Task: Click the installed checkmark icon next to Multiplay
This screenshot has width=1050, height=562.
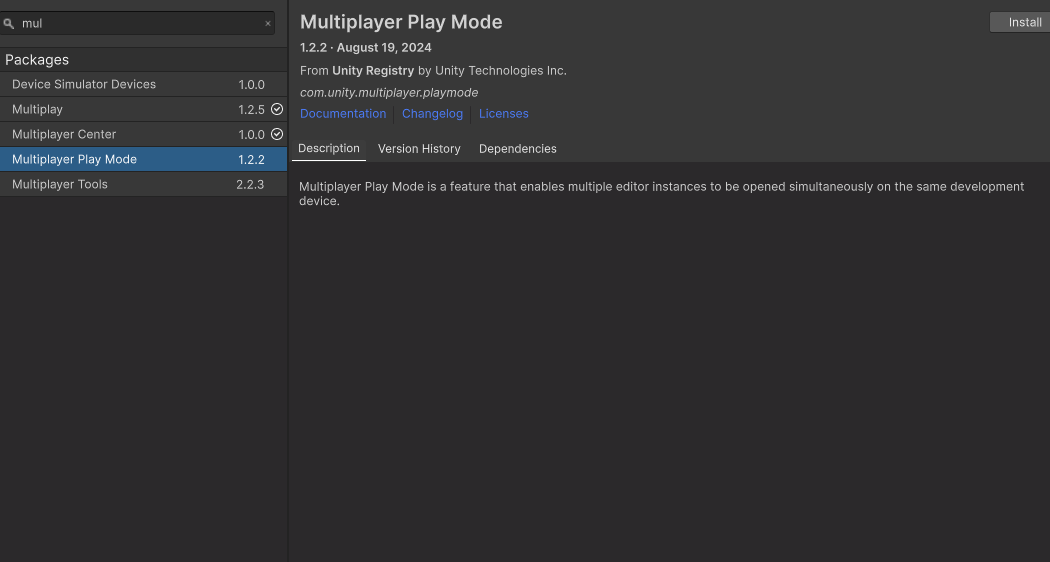Action: click(277, 109)
